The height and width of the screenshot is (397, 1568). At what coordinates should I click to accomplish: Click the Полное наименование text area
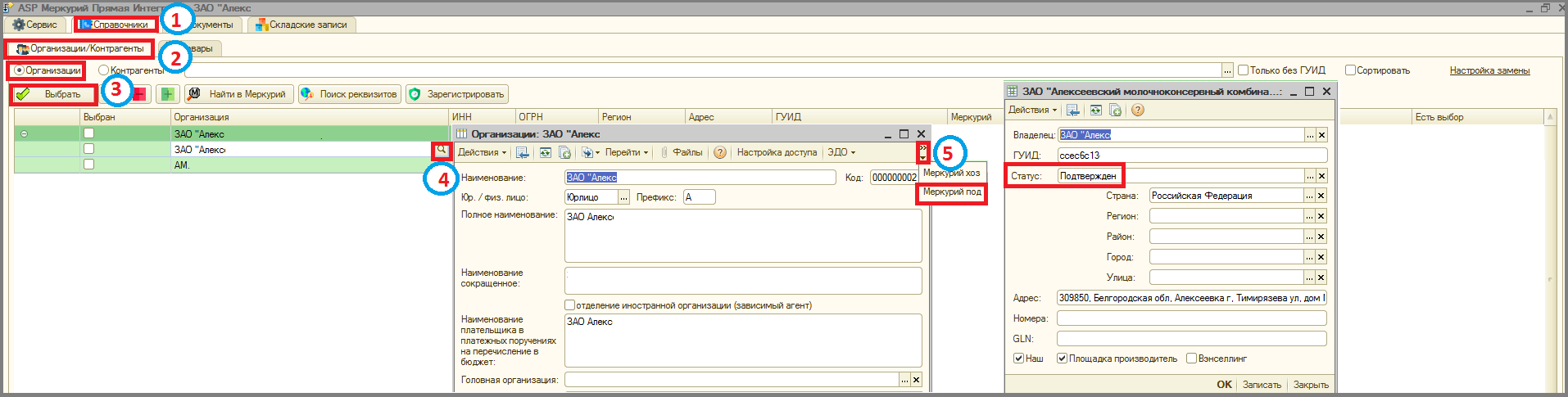point(743,236)
